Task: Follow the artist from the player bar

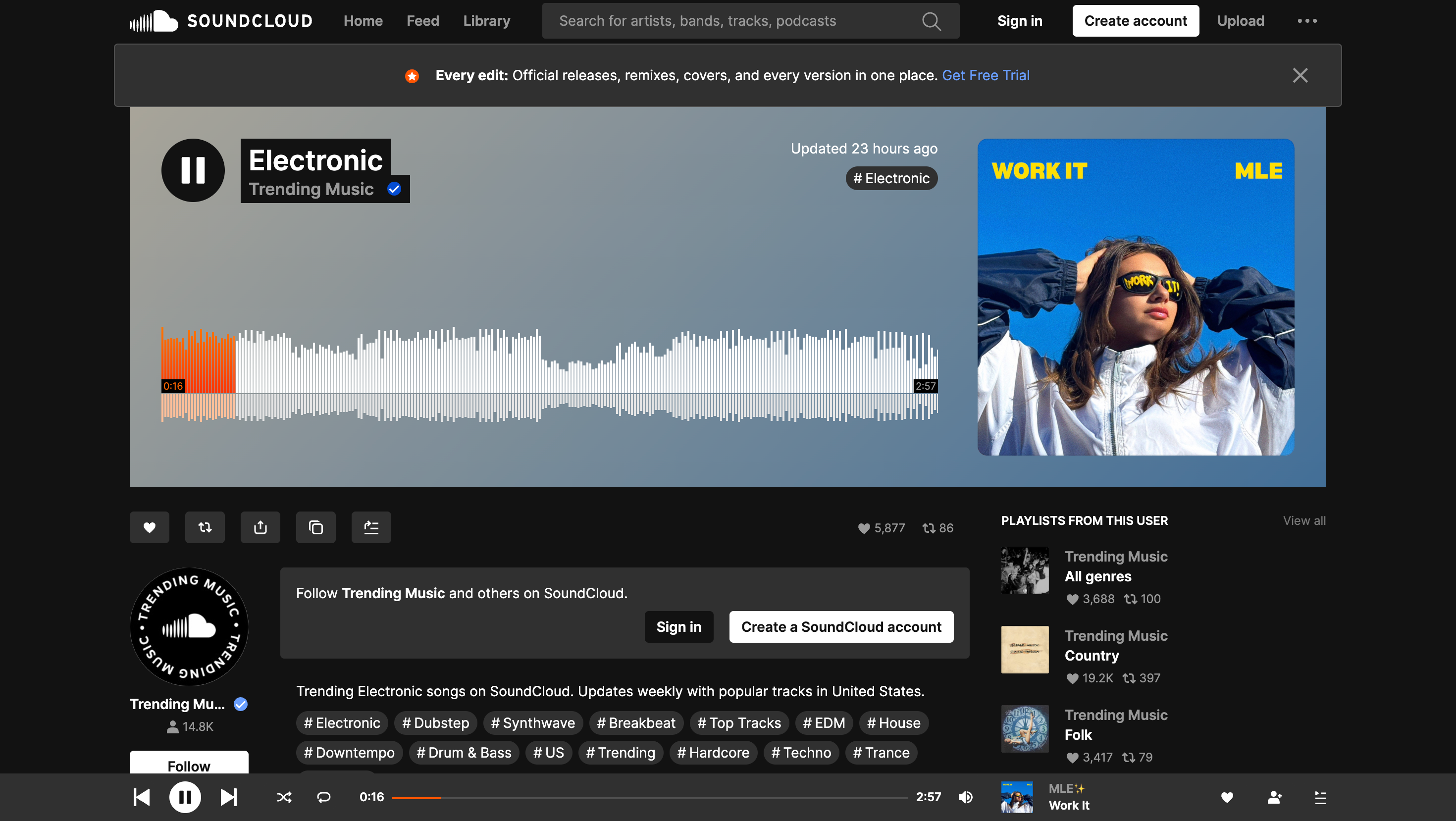Action: pyautogui.click(x=1274, y=797)
